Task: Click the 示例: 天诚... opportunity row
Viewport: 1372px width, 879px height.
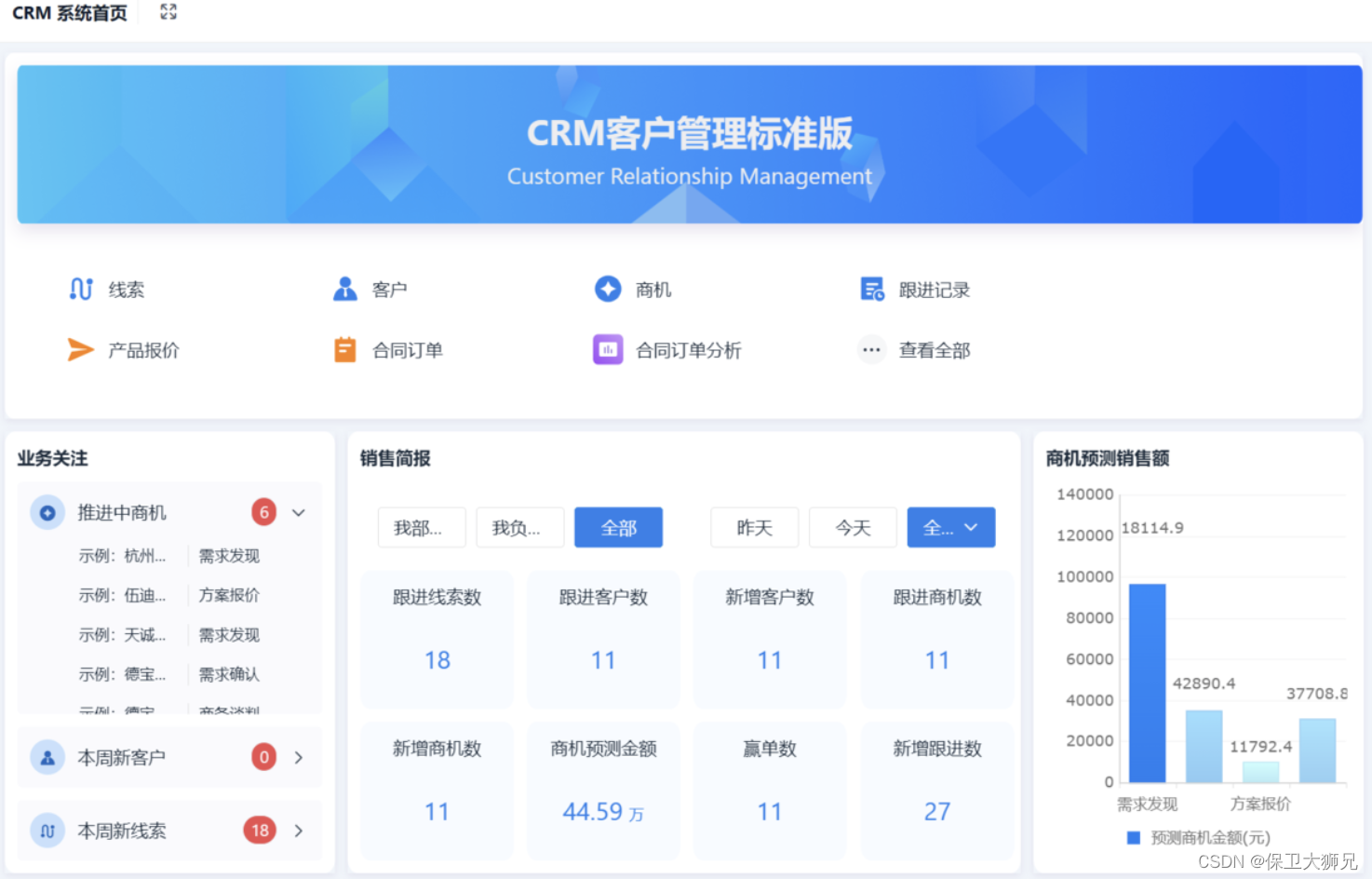Action: tap(169, 635)
